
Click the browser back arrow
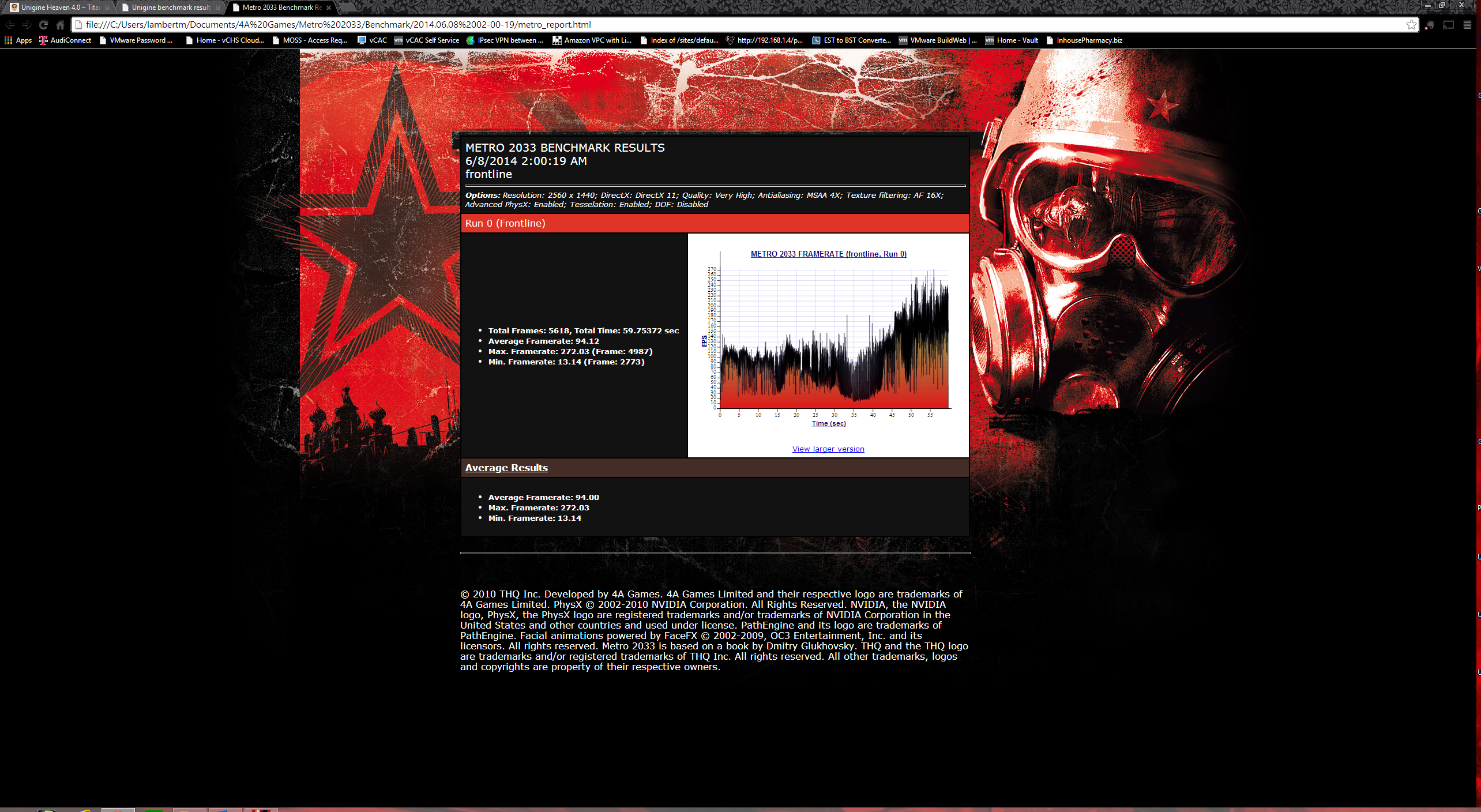point(10,25)
